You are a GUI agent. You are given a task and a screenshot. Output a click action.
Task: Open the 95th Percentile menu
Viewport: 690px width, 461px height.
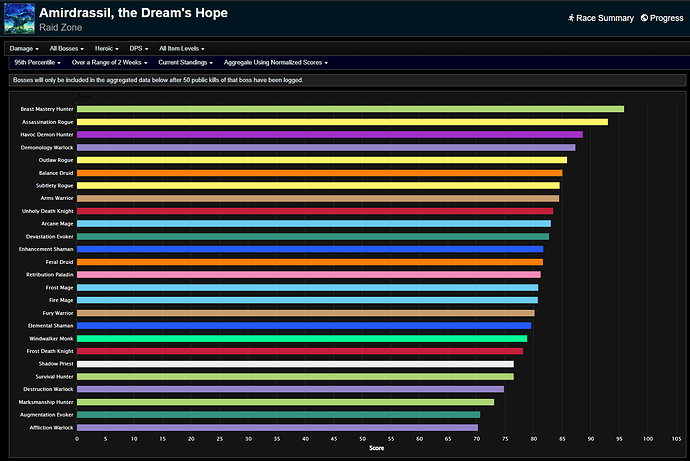[x=37, y=63]
